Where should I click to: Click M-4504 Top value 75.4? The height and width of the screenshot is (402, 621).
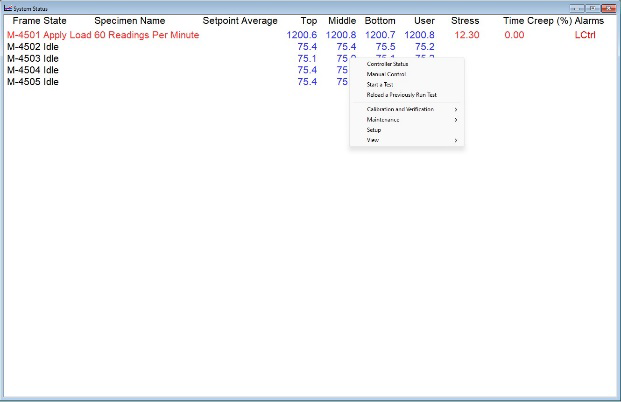[x=307, y=70]
